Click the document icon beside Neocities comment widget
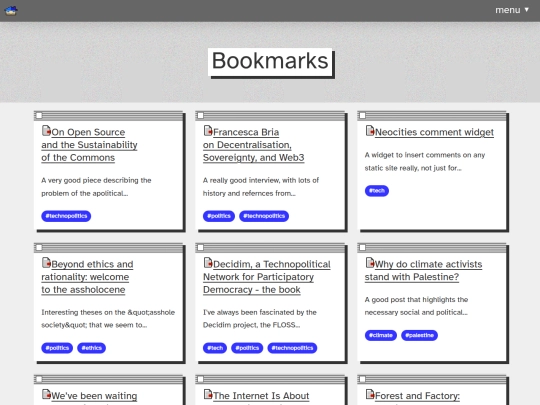This screenshot has width=540, height=405. (370, 131)
